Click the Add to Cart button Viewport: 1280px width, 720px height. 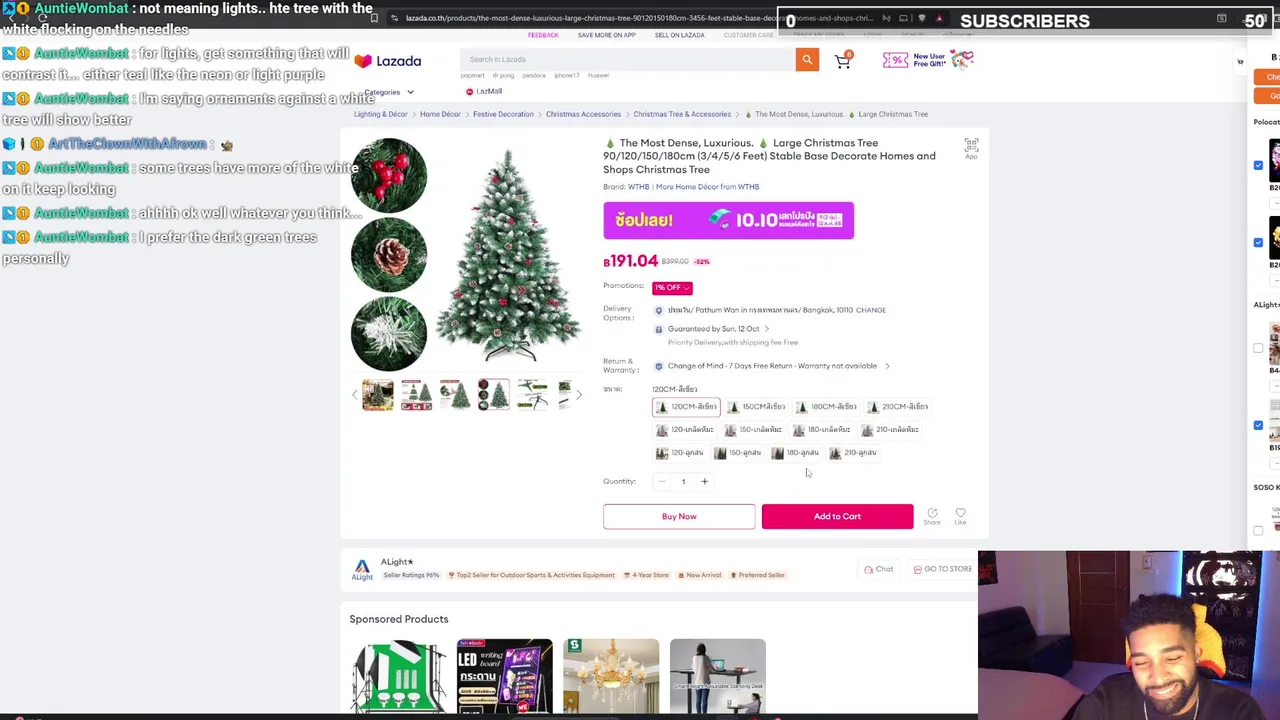pyautogui.click(x=837, y=516)
